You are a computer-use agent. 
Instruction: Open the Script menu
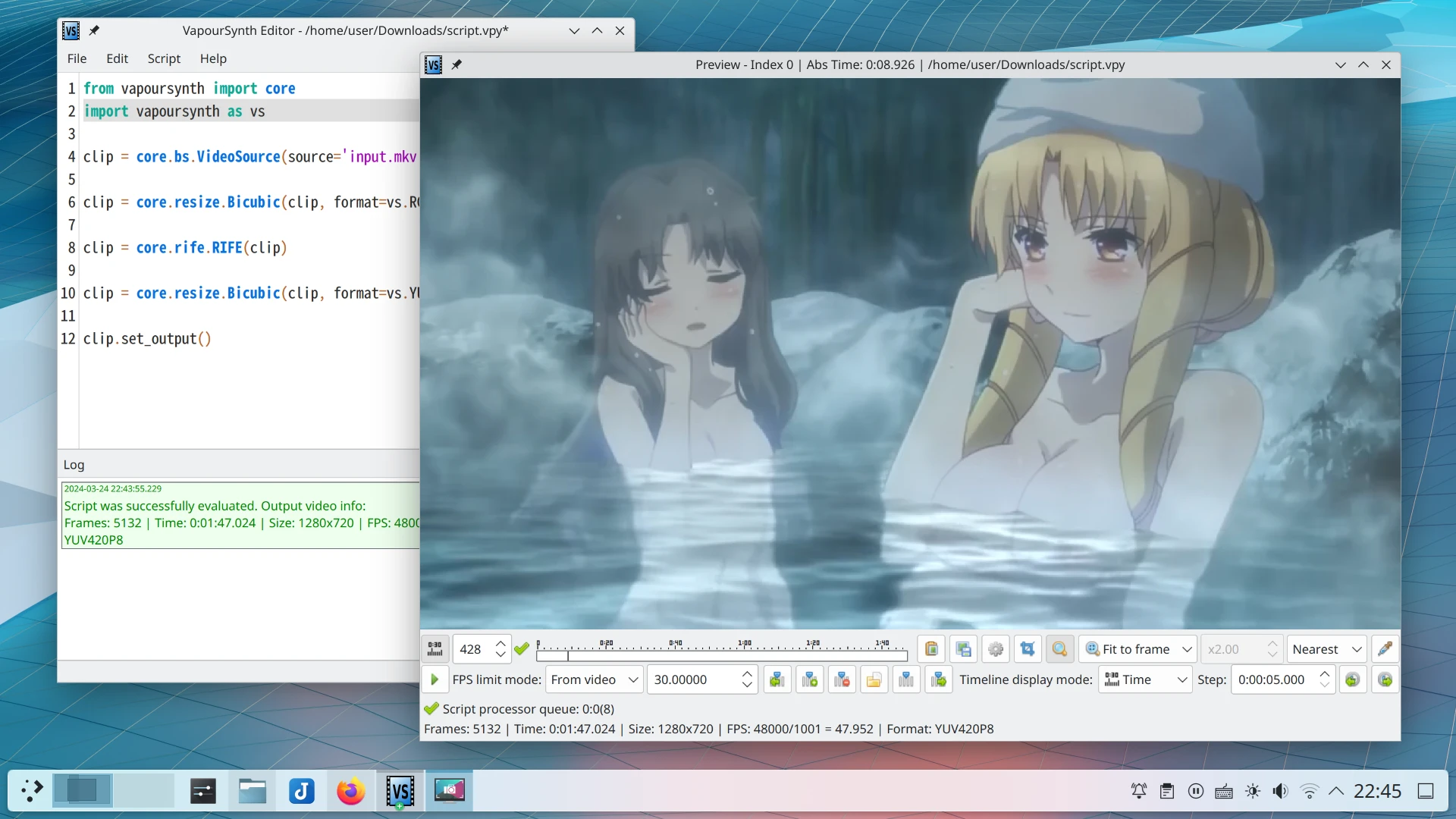click(x=164, y=58)
